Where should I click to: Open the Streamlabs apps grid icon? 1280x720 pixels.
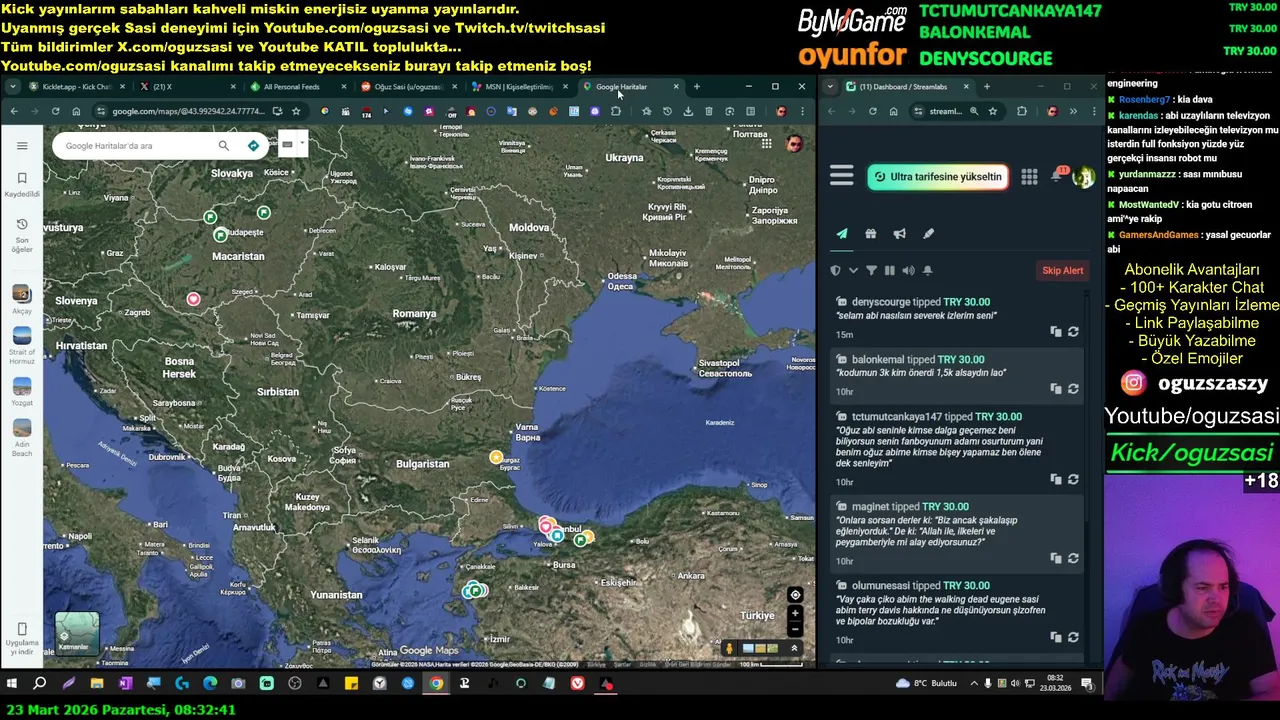(1029, 177)
